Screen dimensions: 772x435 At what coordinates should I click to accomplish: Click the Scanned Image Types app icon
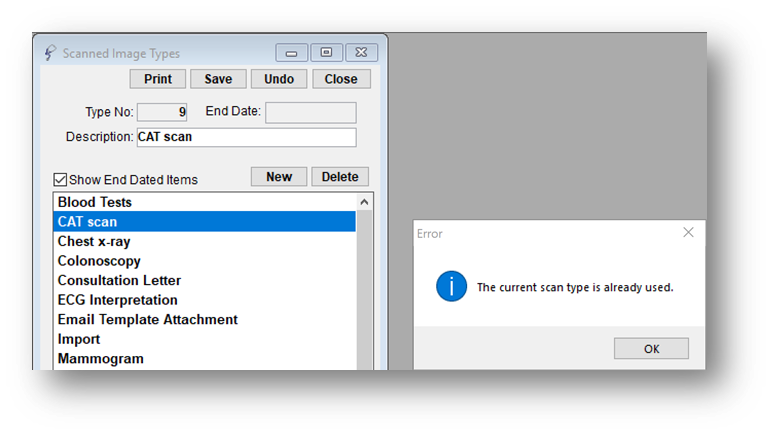click(50, 53)
